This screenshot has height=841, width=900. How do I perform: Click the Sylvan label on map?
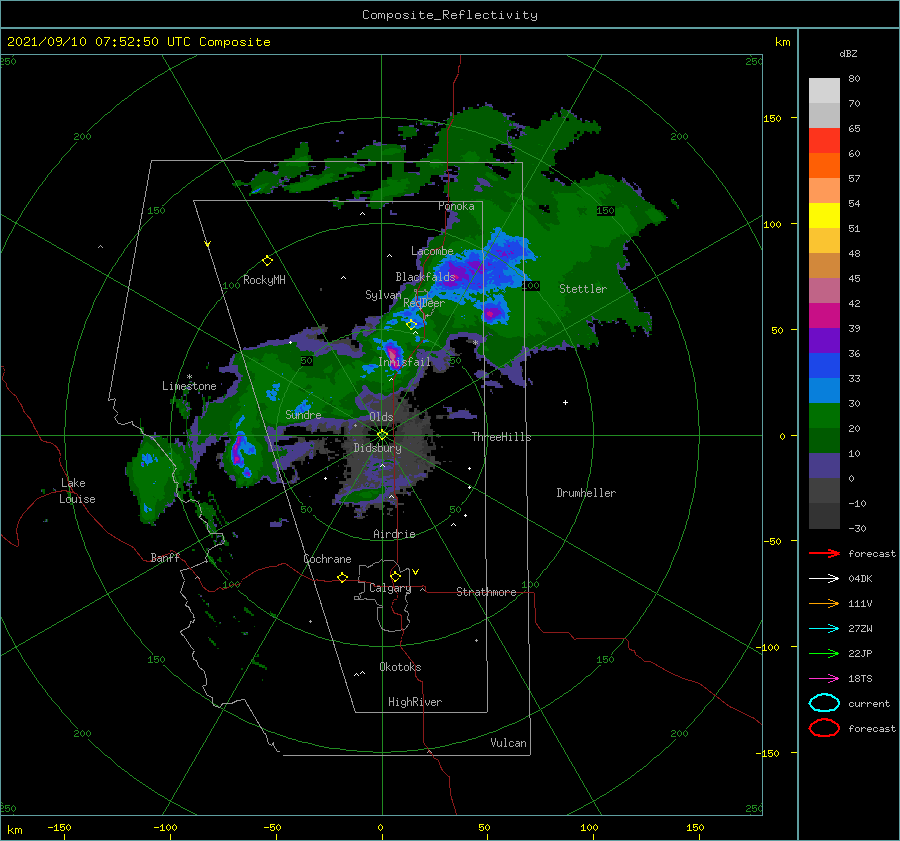coord(383,295)
